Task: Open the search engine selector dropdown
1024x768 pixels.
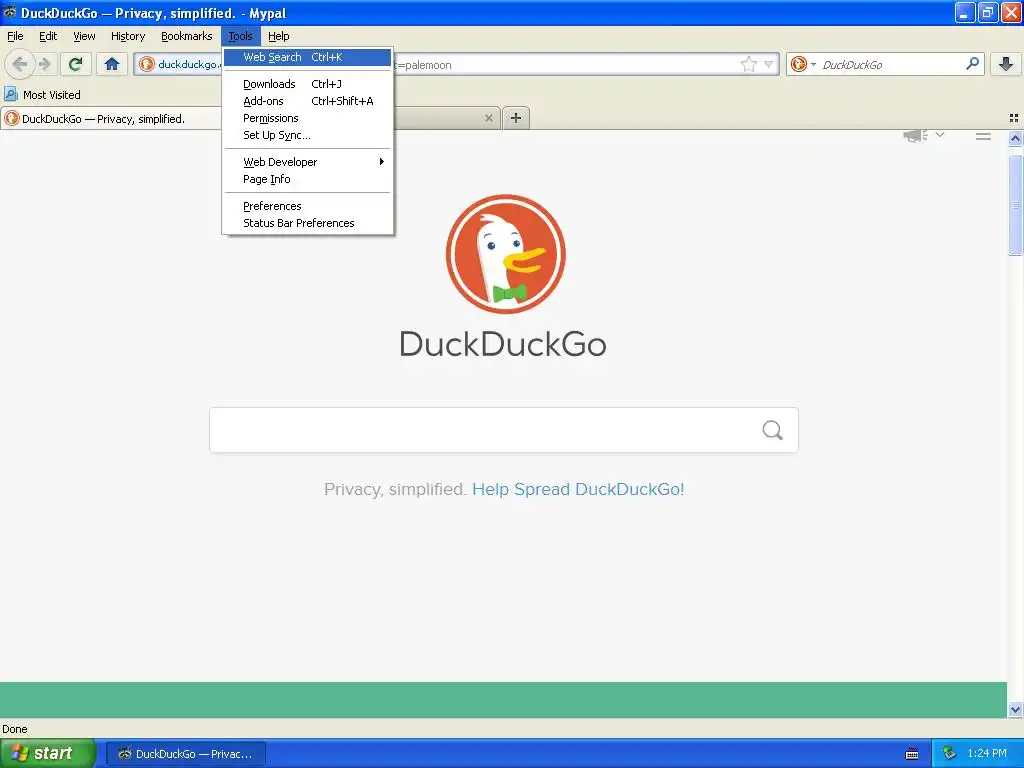Action: pos(803,64)
